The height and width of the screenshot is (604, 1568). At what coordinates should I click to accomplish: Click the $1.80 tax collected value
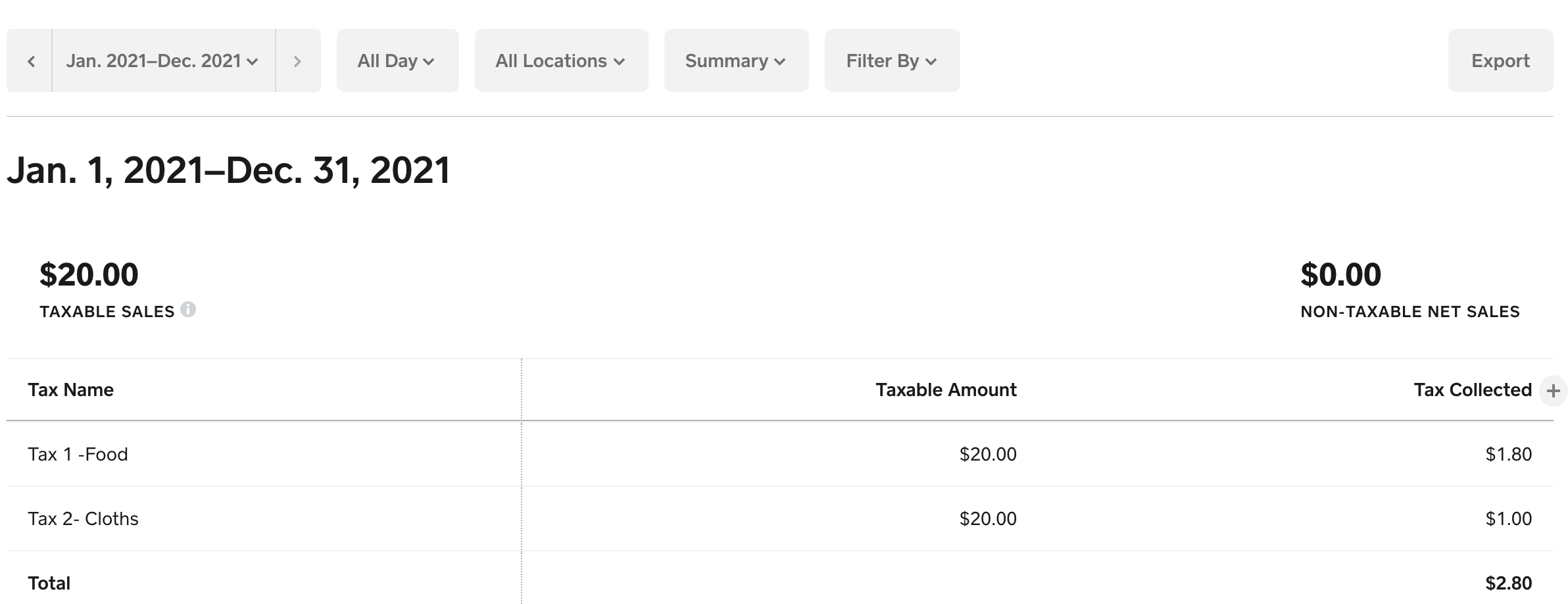[x=1508, y=455]
